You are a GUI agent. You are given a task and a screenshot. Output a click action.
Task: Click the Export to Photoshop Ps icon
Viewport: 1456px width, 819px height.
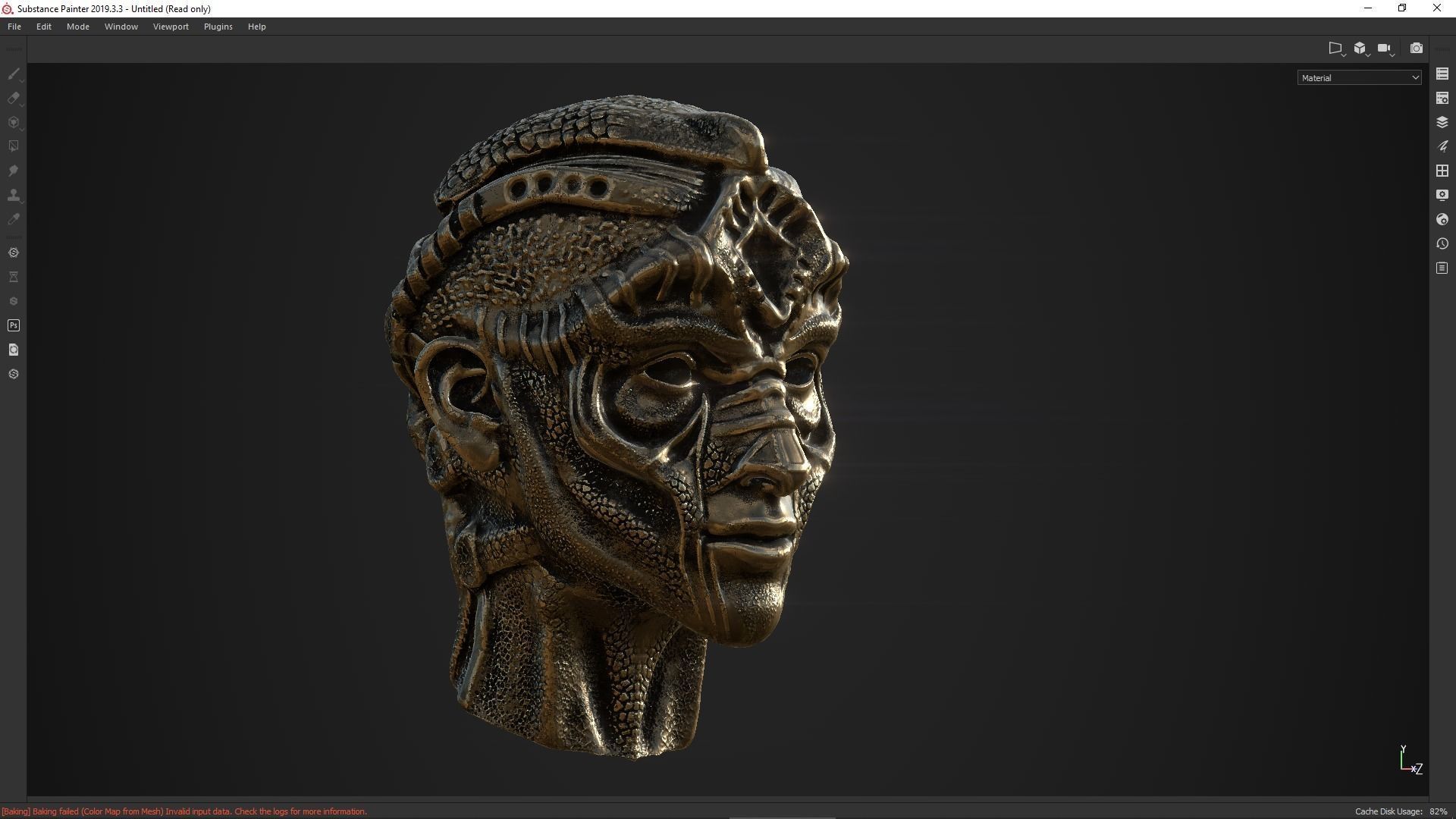pyautogui.click(x=14, y=325)
